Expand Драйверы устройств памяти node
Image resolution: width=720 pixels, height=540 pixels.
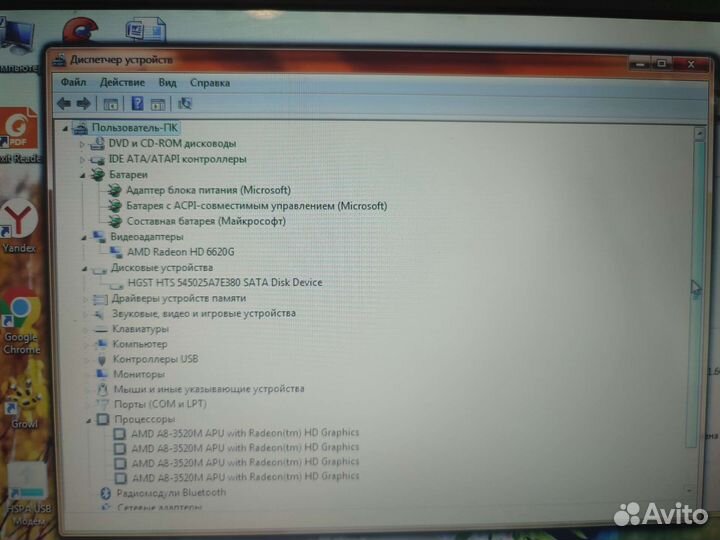85,300
